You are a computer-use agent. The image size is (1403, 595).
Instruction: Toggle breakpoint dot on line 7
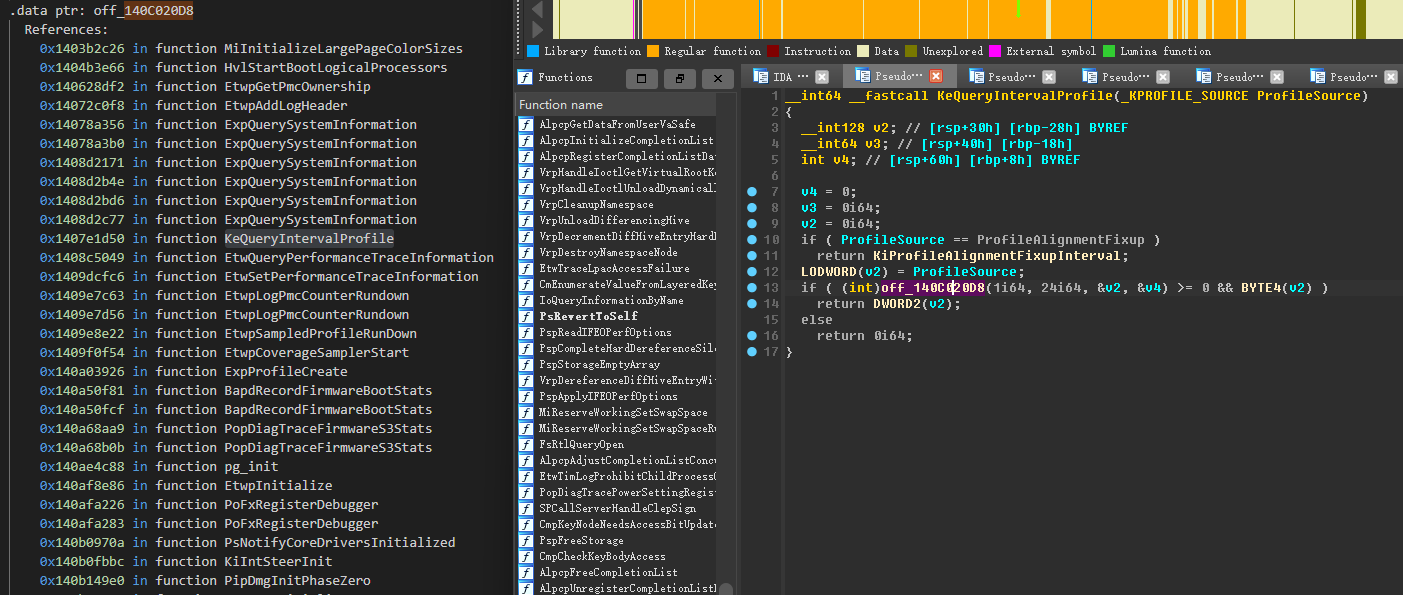[x=751, y=191]
